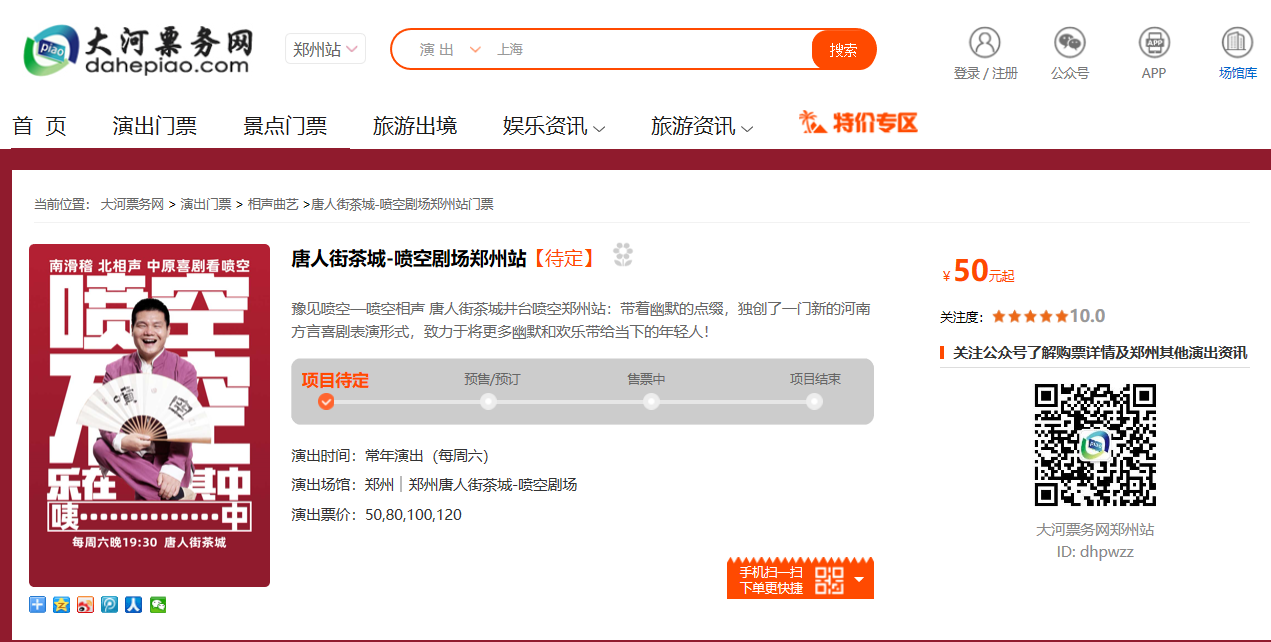
Task: Expand the 旅游资讯 menu chevron
Action: 747,128
